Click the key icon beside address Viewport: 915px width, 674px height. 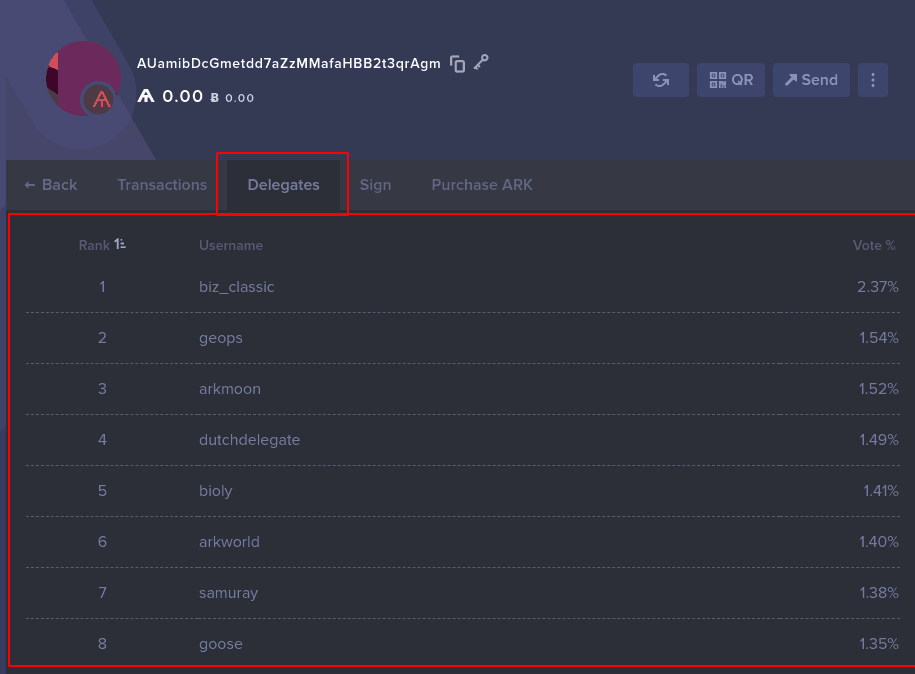coord(481,62)
